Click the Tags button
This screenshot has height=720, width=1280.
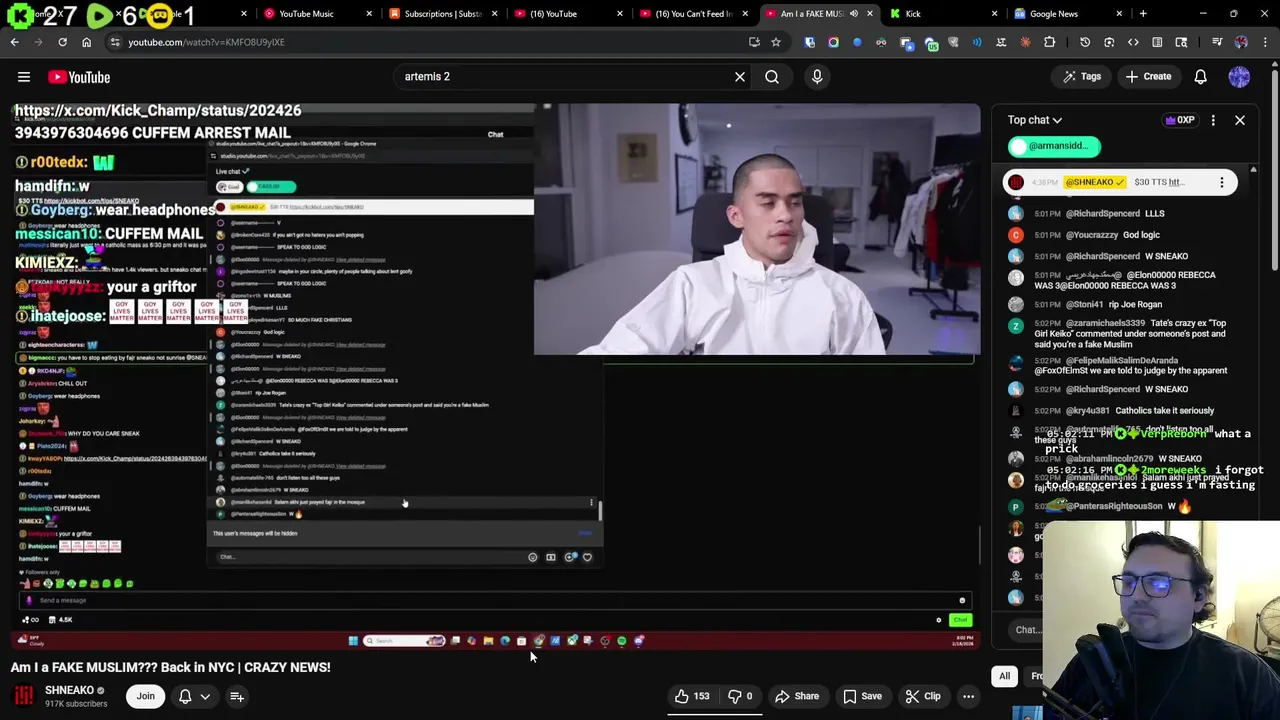(1081, 77)
